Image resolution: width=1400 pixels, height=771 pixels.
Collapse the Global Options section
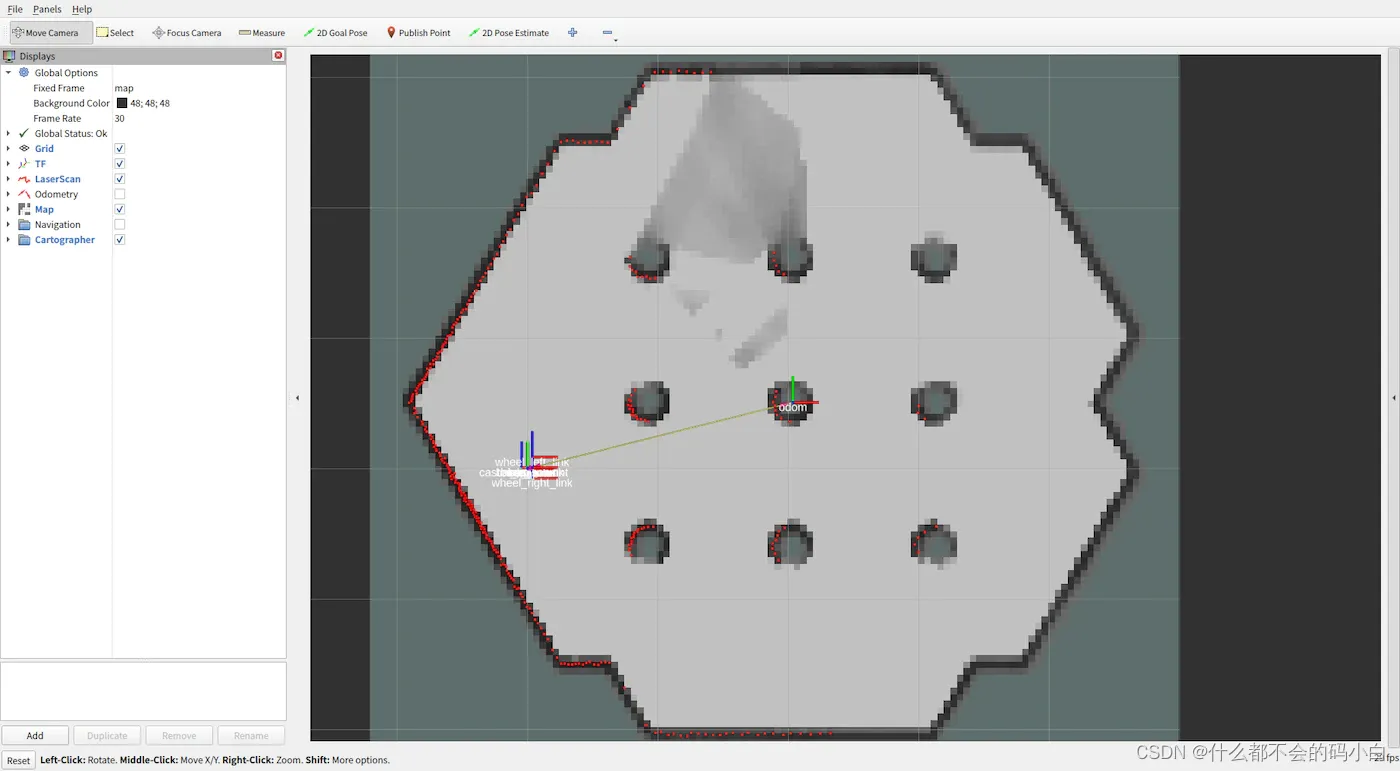coord(8,72)
